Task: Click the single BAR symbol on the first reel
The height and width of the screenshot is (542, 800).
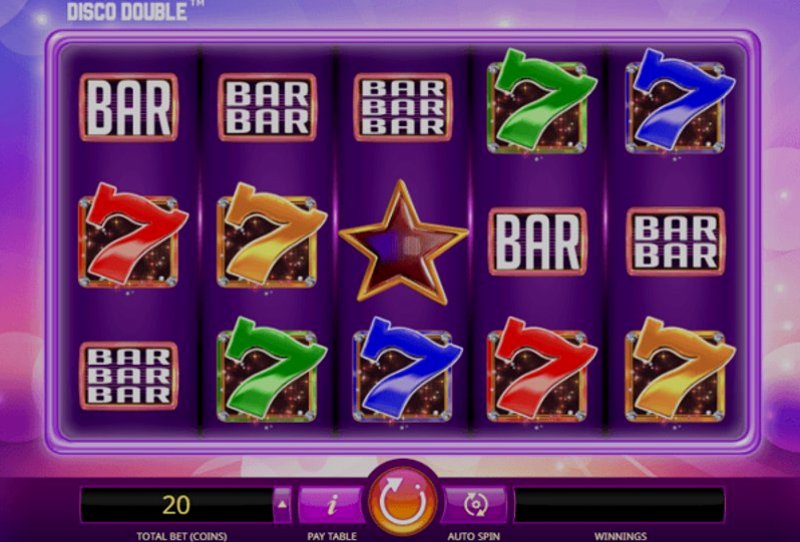Action: (129, 107)
